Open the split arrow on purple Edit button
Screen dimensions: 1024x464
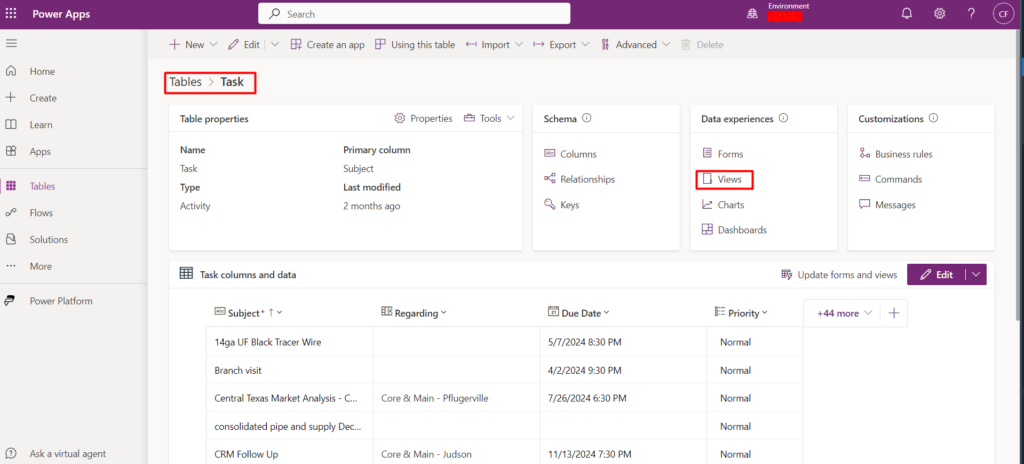click(976, 274)
